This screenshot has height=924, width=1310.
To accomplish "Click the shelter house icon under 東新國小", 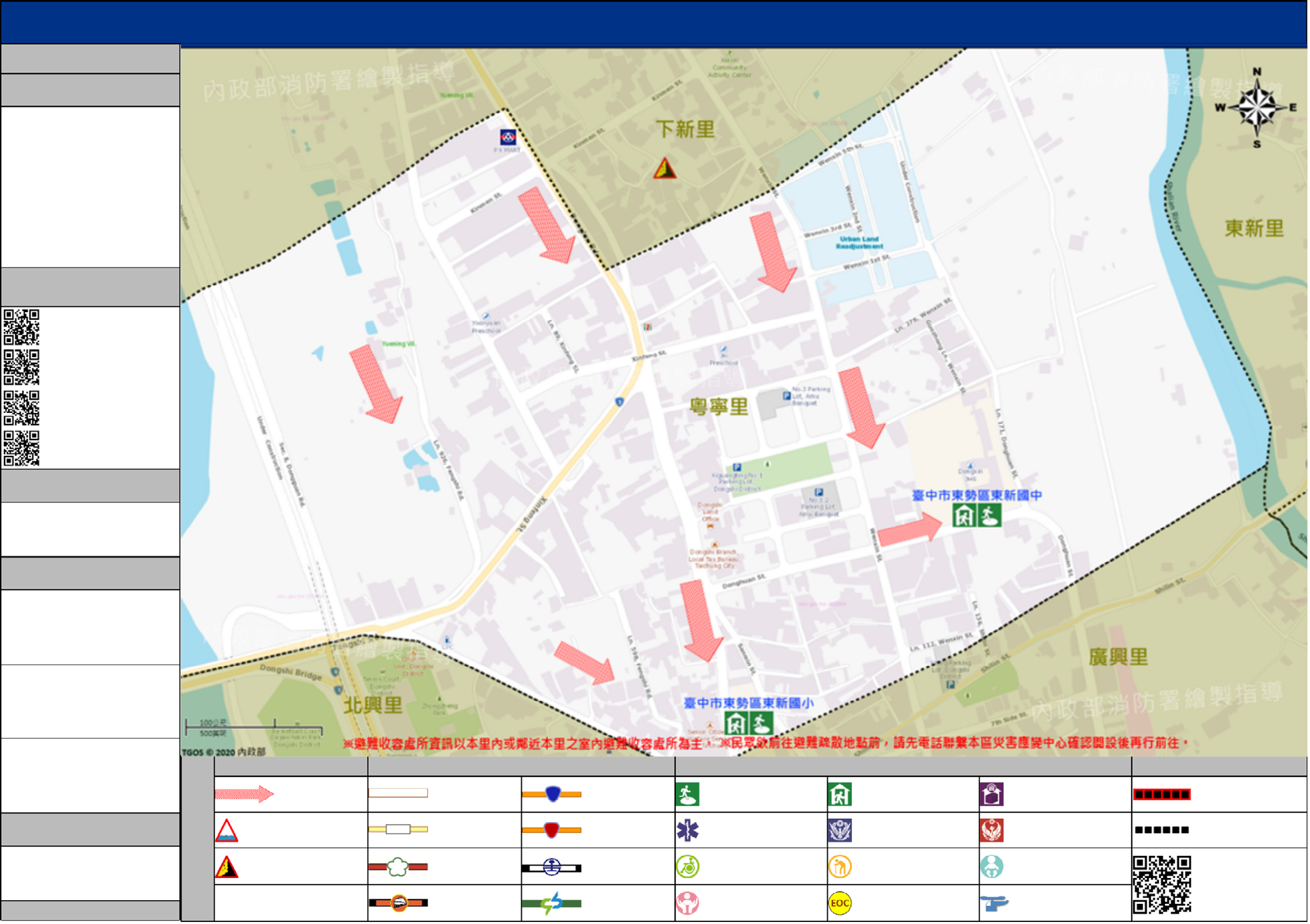I will (x=738, y=725).
